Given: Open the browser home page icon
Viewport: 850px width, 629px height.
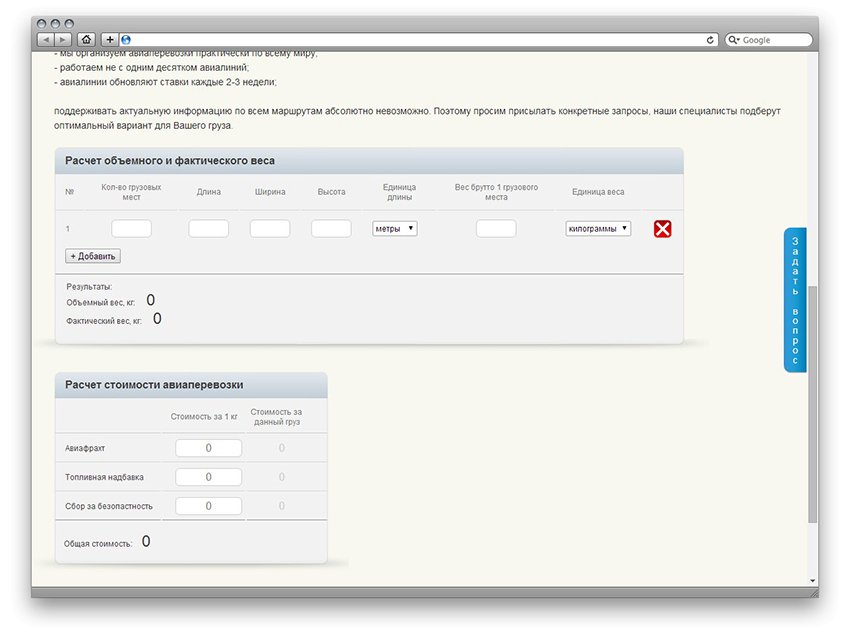Looking at the screenshot, I should coord(87,40).
